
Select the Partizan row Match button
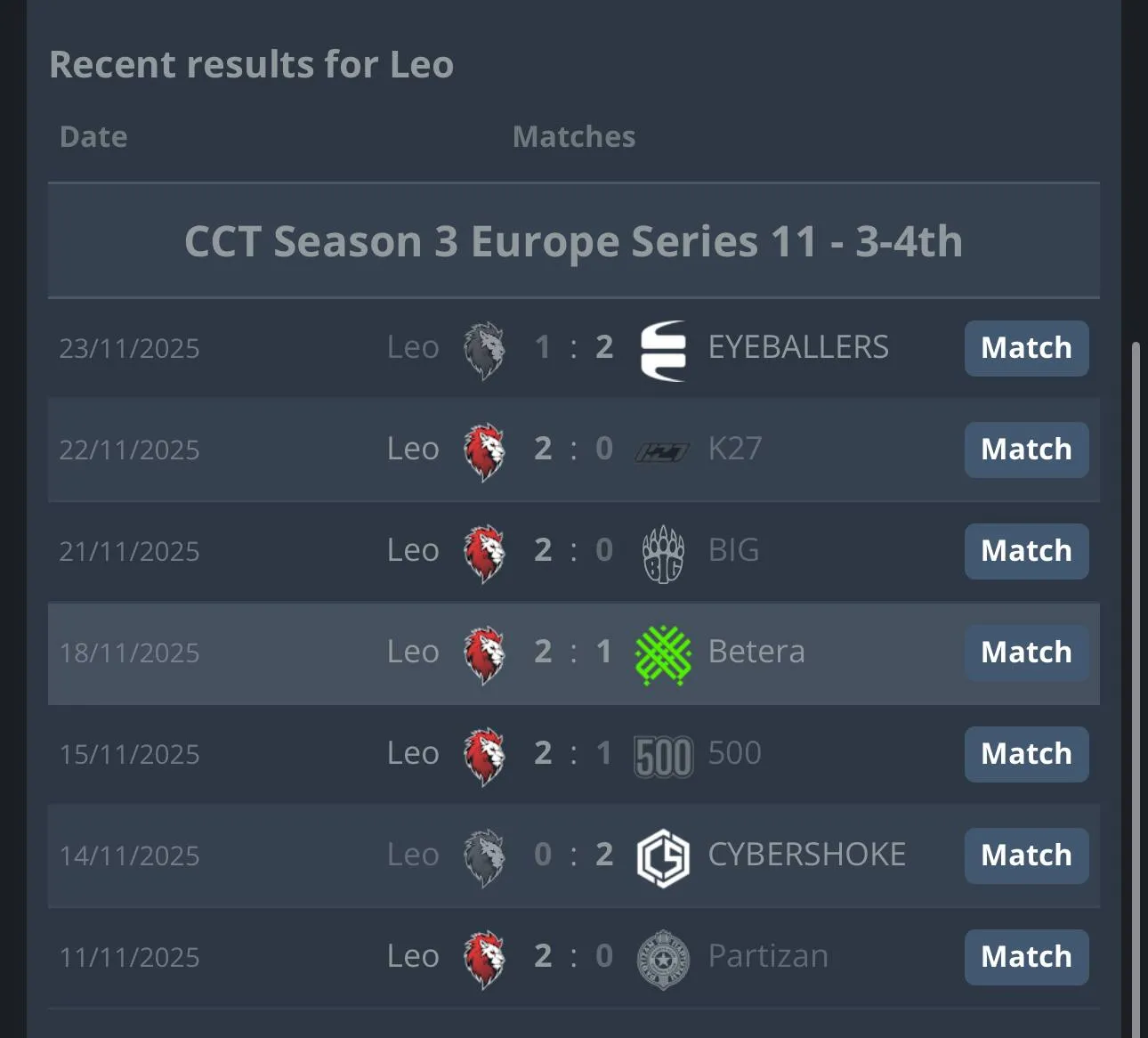[x=1026, y=957]
